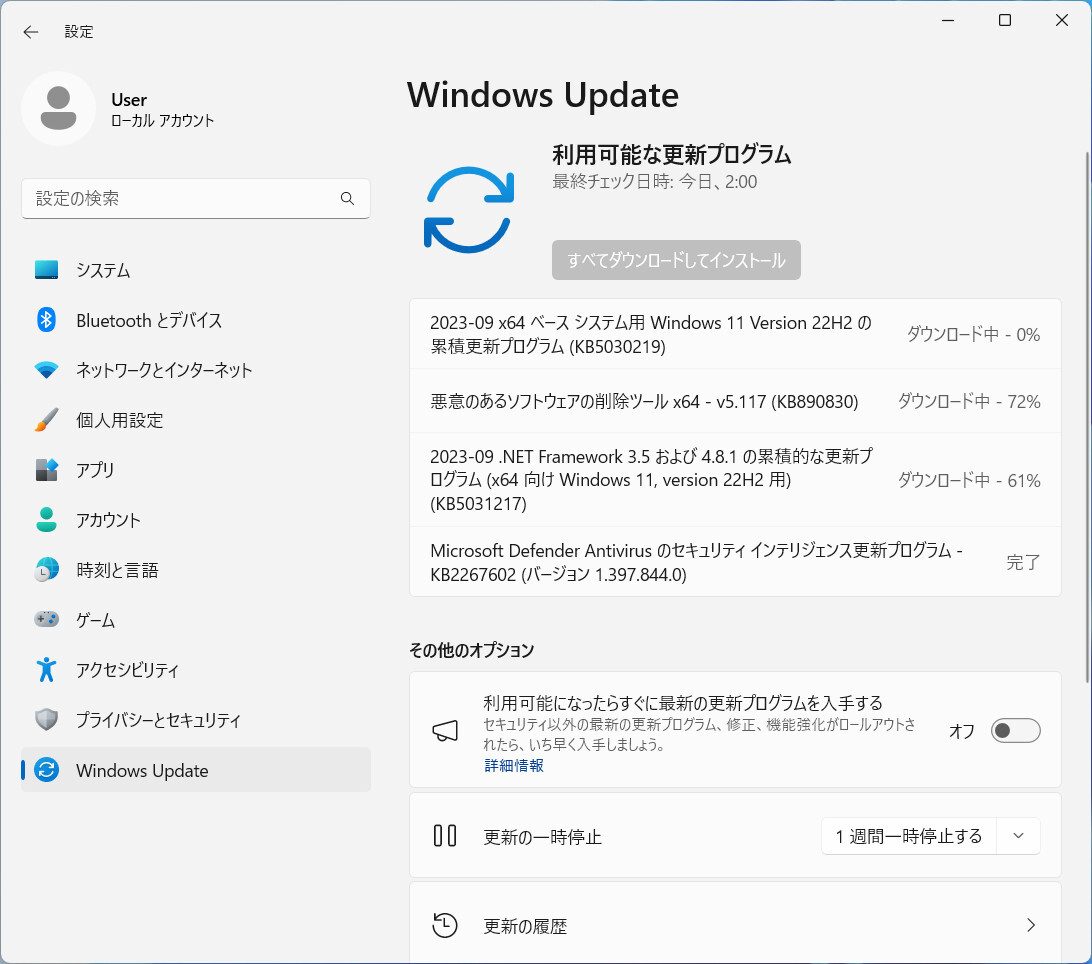This screenshot has height=964, width=1092.
Task: Click the Wi-Fi network icon
Action: click(47, 370)
